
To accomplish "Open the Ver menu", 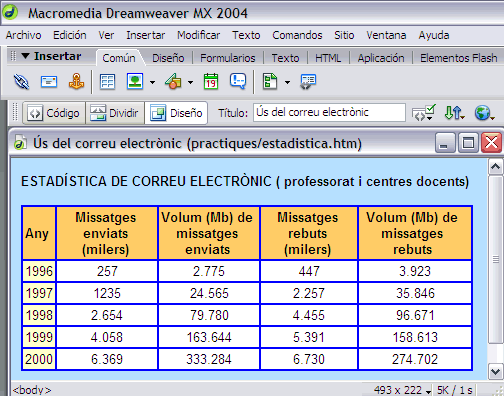I will 106,35.
